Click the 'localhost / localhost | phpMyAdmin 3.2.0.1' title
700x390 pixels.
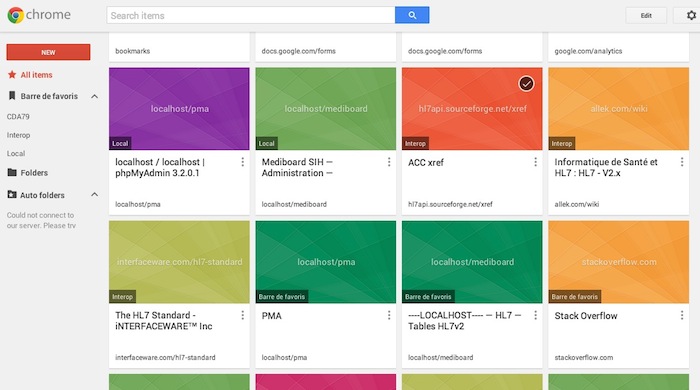point(160,167)
